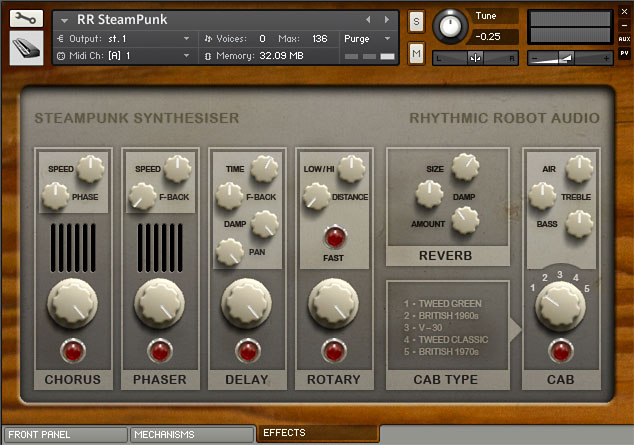Image resolution: width=634 pixels, height=445 pixels.
Task: Mute the instrument with M button
Action: pyautogui.click(x=416, y=53)
